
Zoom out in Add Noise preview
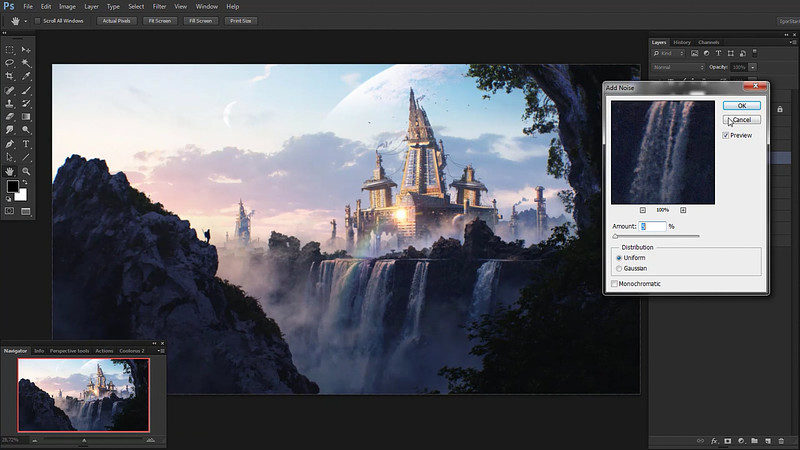(x=642, y=210)
